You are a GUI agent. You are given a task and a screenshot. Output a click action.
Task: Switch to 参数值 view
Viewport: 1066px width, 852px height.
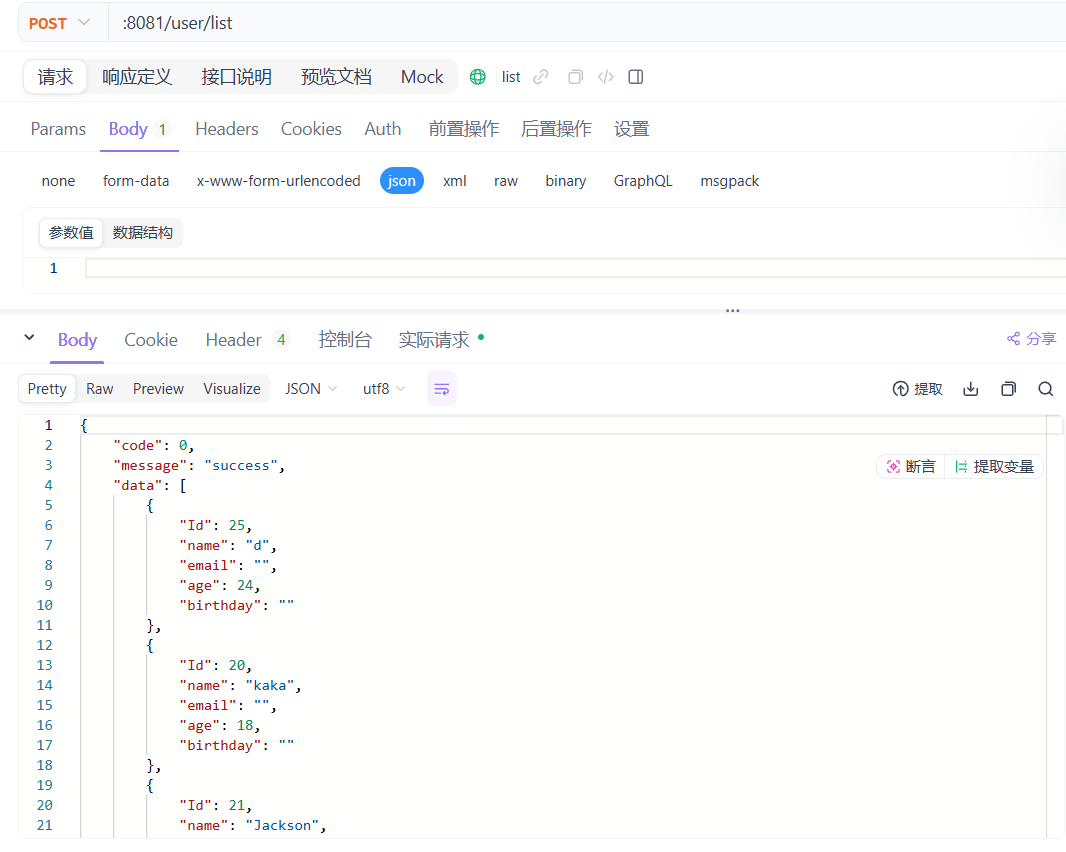(71, 233)
